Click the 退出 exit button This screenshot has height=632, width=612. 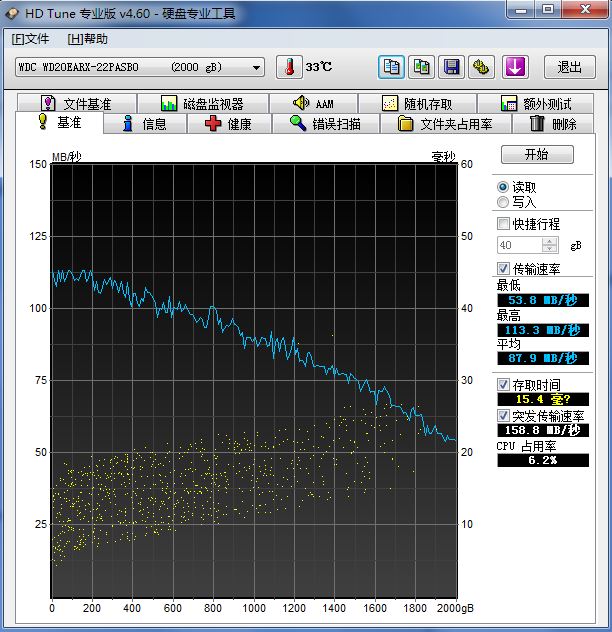tap(569, 67)
